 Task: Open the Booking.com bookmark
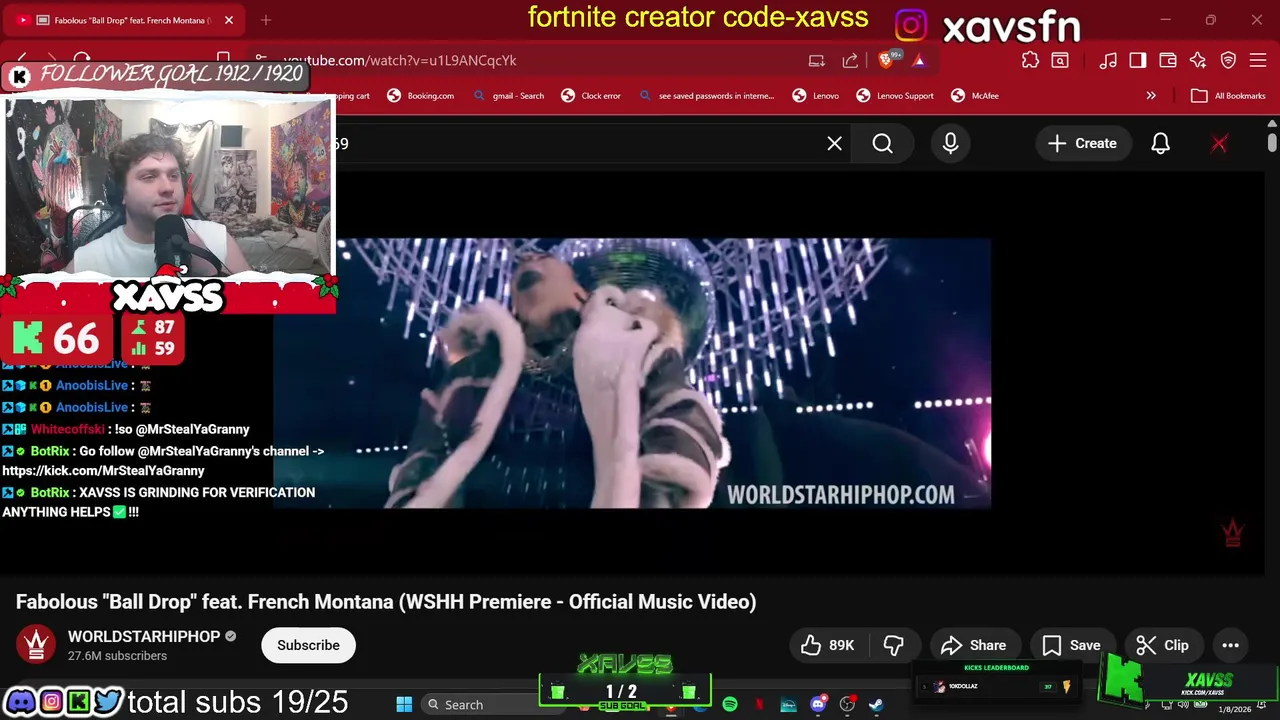(420, 96)
